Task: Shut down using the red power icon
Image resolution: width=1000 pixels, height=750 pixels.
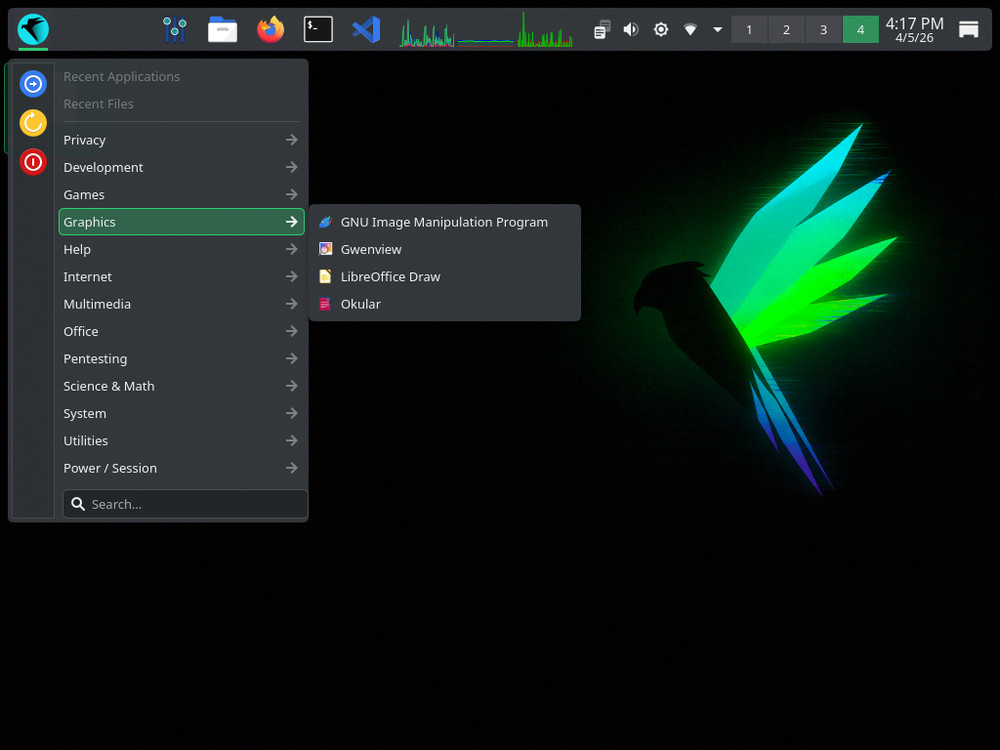Action: click(x=33, y=162)
